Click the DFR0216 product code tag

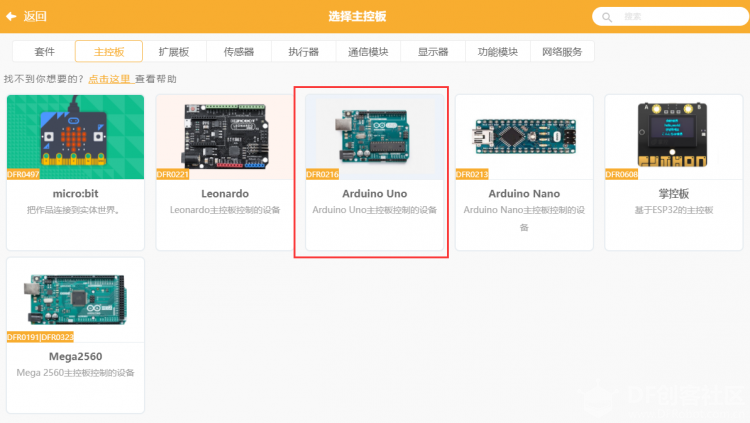(322, 174)
